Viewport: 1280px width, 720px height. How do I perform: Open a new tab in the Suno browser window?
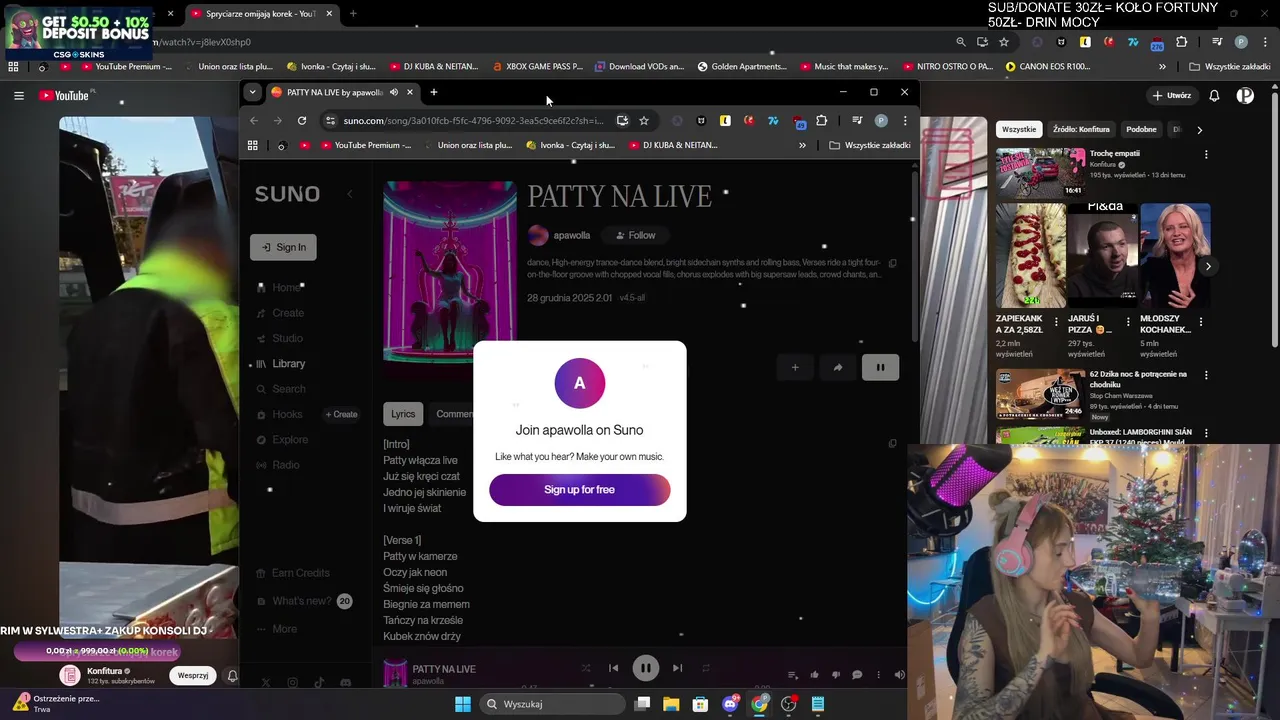433,92
